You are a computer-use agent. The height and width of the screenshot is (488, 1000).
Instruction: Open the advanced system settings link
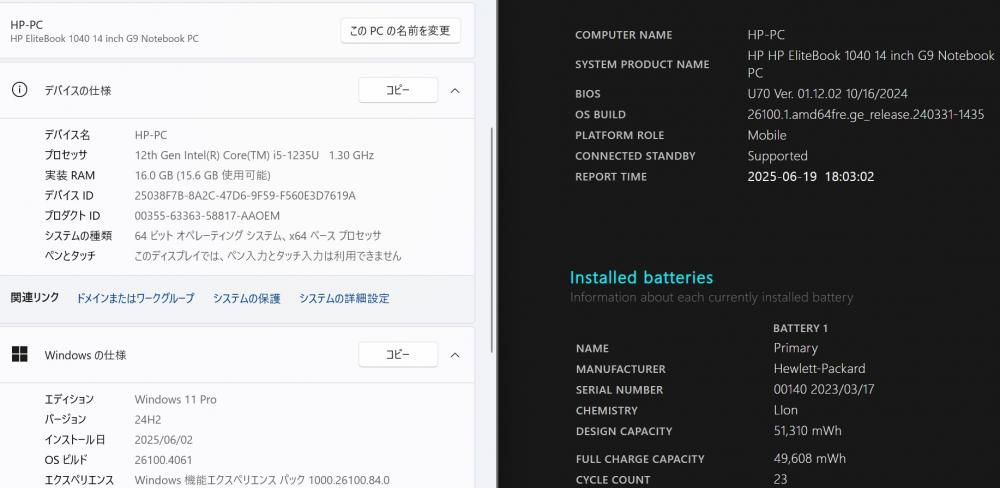344,298
